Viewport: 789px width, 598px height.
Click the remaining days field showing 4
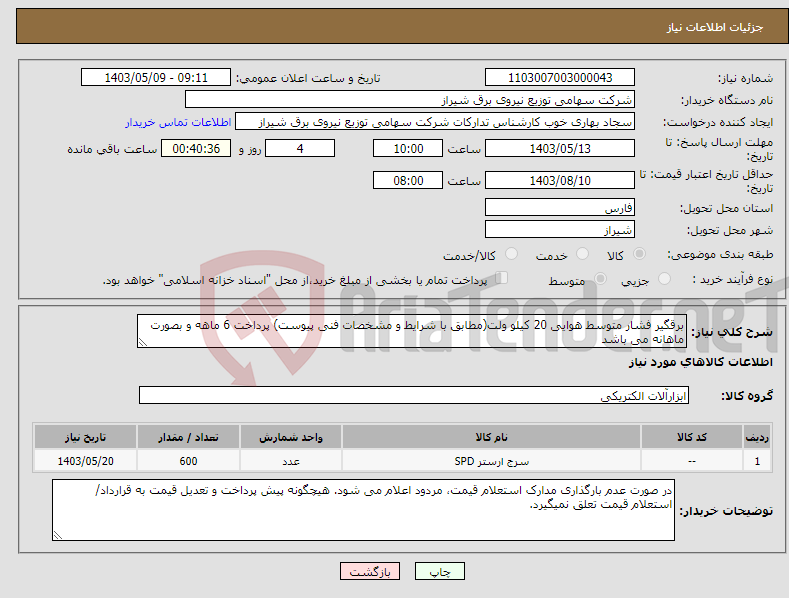tap(300, 148)
